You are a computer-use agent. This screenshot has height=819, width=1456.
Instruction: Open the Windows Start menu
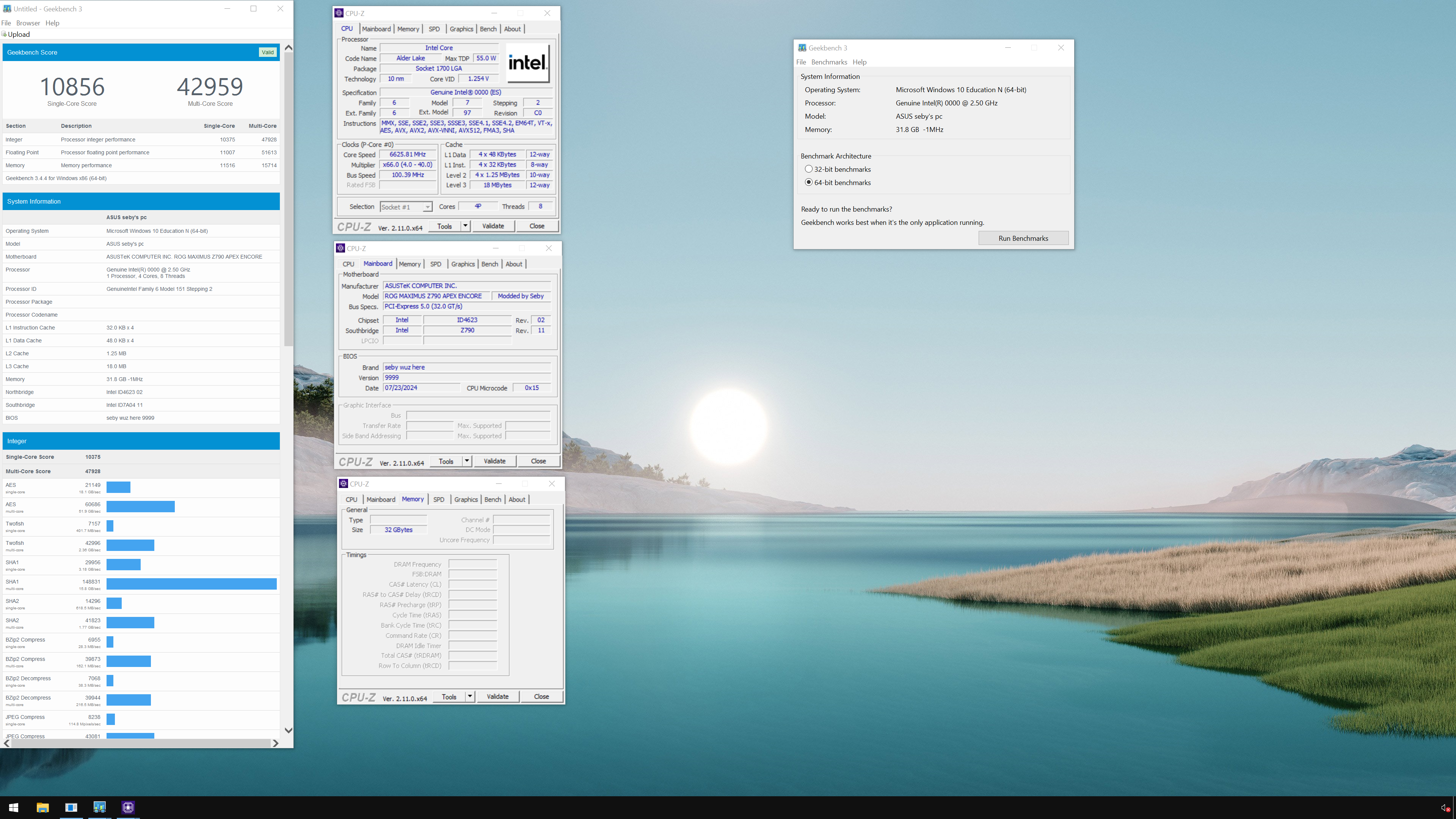pos(14,808)
